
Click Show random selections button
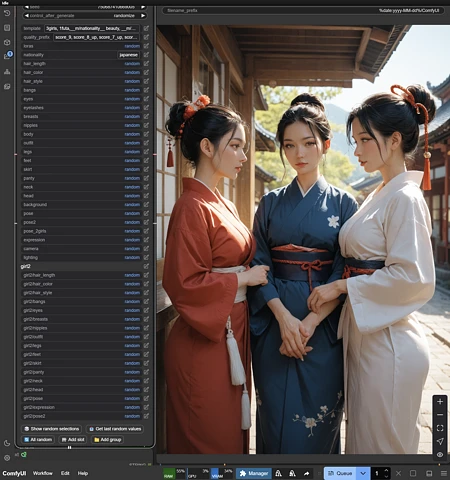(52, 429)
